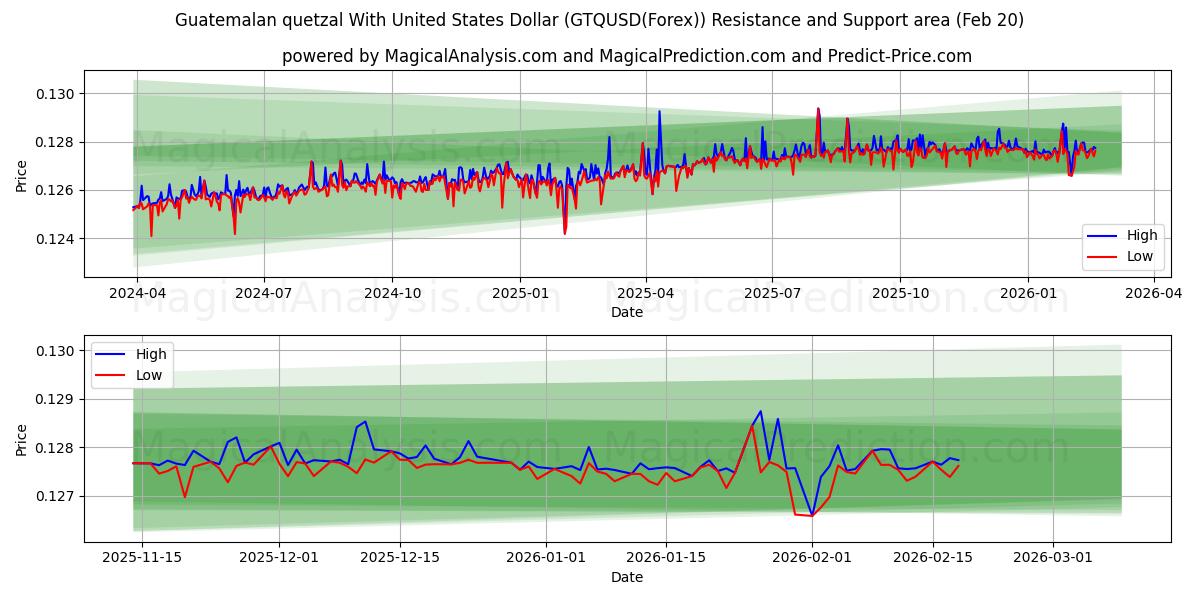The height and width of the screenshot is (600, 1200).
Task: Toggle the High series in the bottom legend
Action: pos(150,353)
